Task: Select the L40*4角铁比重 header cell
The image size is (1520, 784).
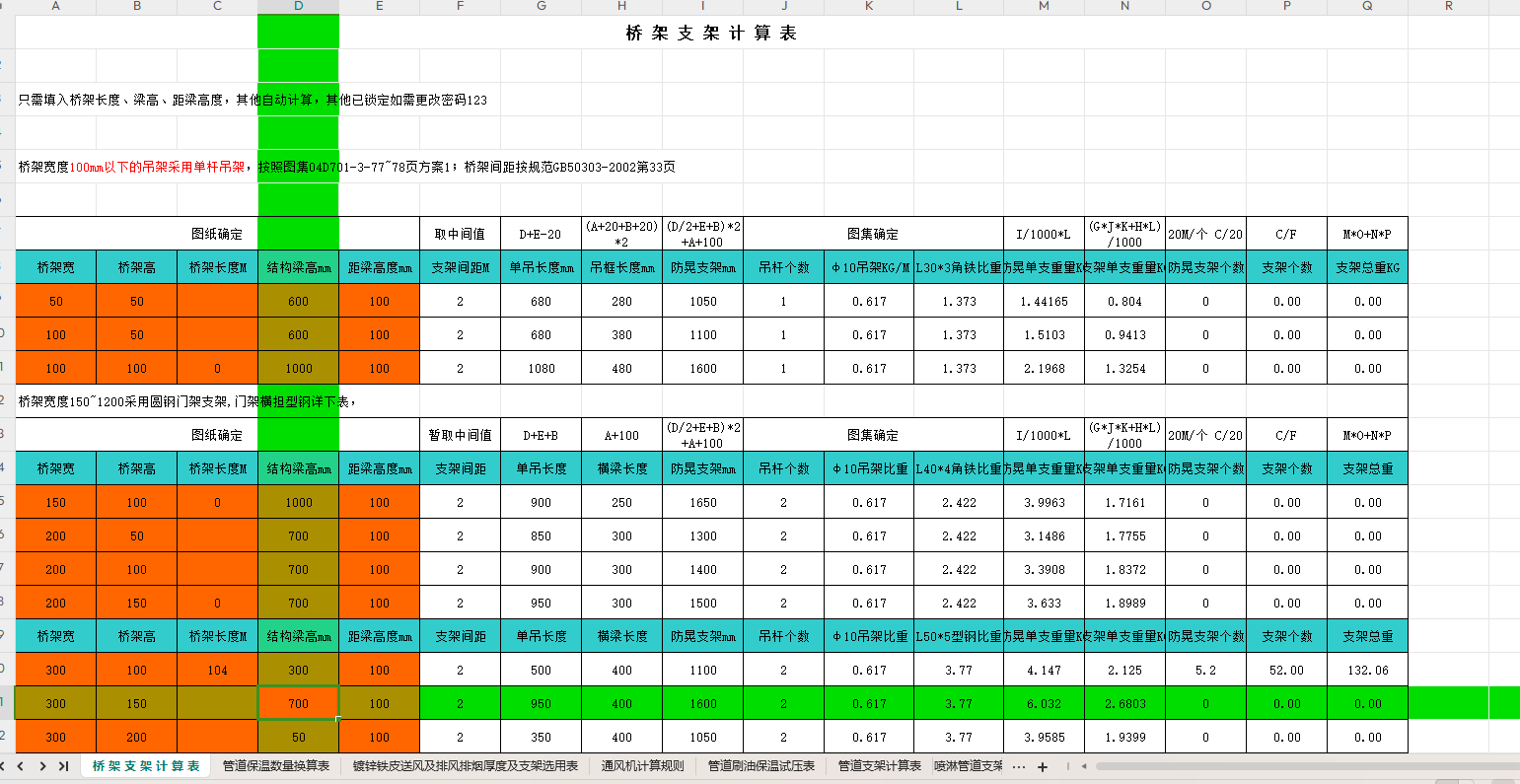Action: coord(959,468)
